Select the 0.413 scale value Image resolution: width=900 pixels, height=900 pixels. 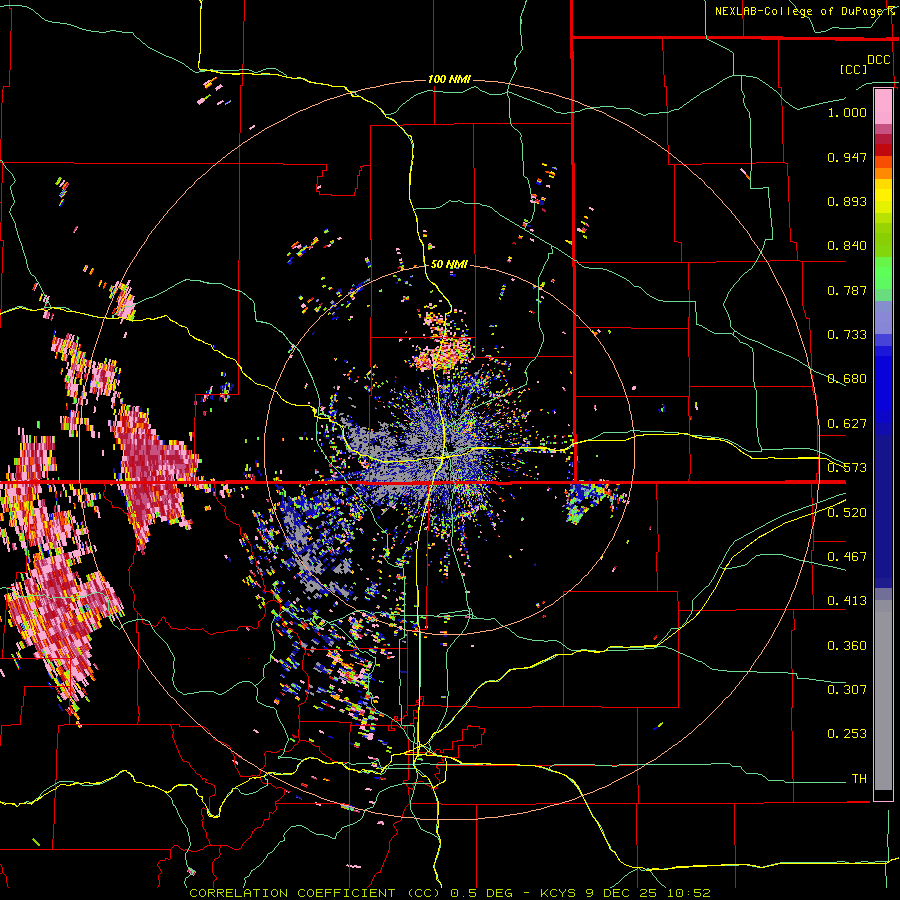pyautogui.click(x=847, y=601)
